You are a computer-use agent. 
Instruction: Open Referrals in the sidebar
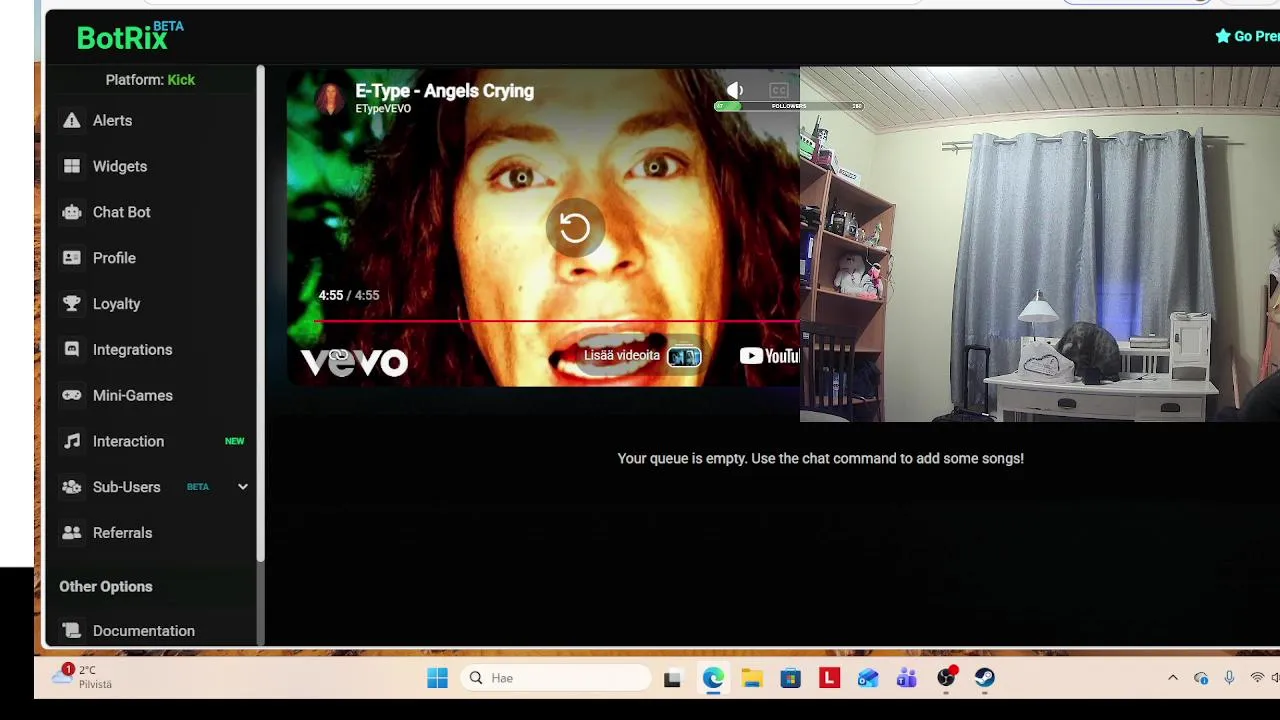click(x=123, y=533)
